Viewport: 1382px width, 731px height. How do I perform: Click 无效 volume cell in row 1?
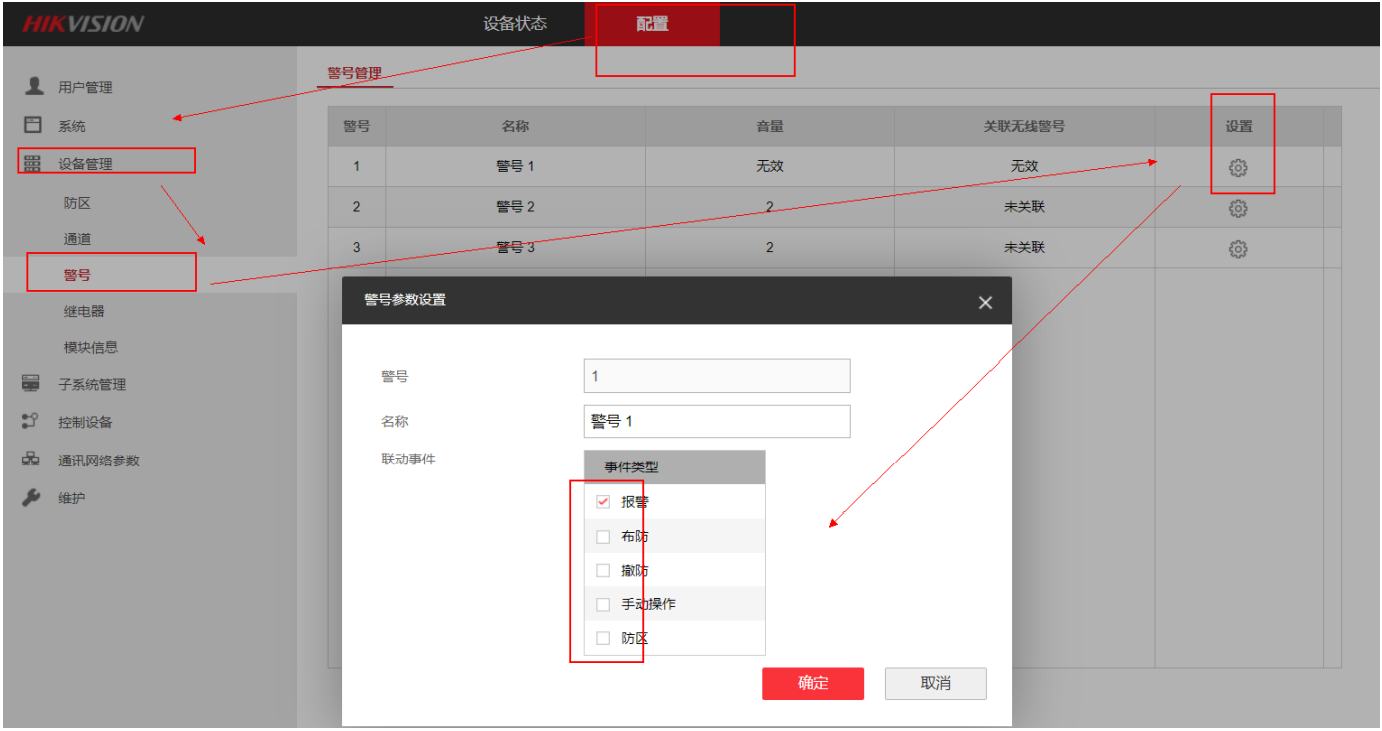click(770, 167)
